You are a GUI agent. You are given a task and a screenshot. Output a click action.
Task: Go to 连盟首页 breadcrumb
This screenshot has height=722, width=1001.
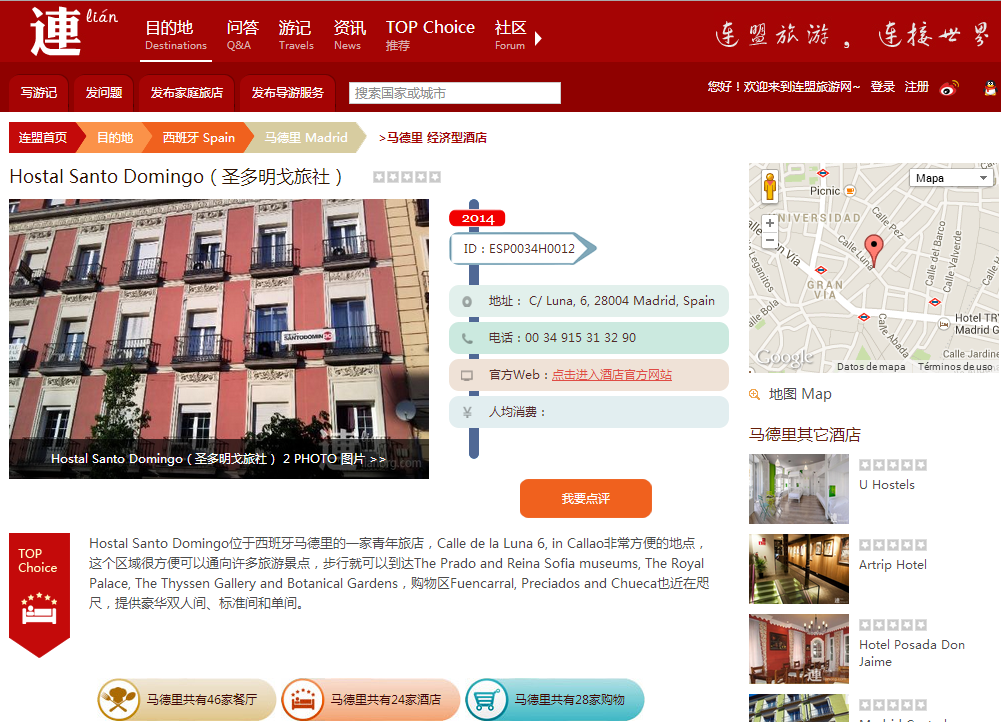pos(43,137)
